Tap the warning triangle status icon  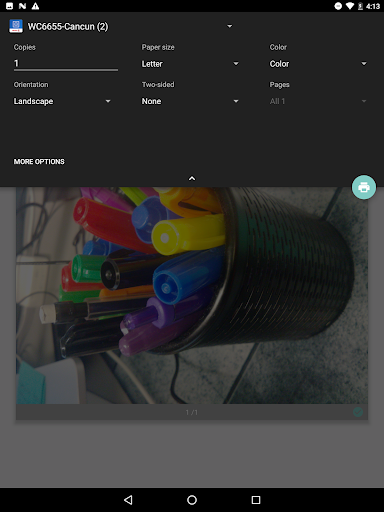tap(35, 6)
